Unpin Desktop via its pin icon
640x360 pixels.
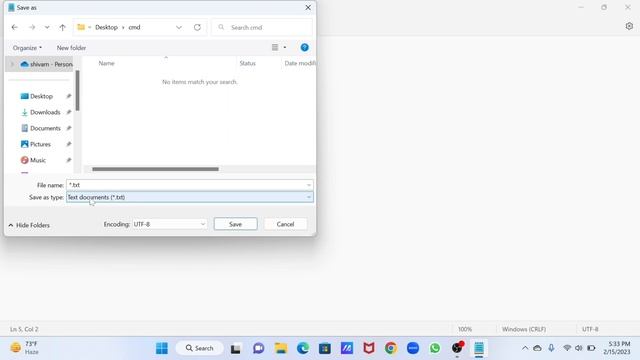coord(69,96)
